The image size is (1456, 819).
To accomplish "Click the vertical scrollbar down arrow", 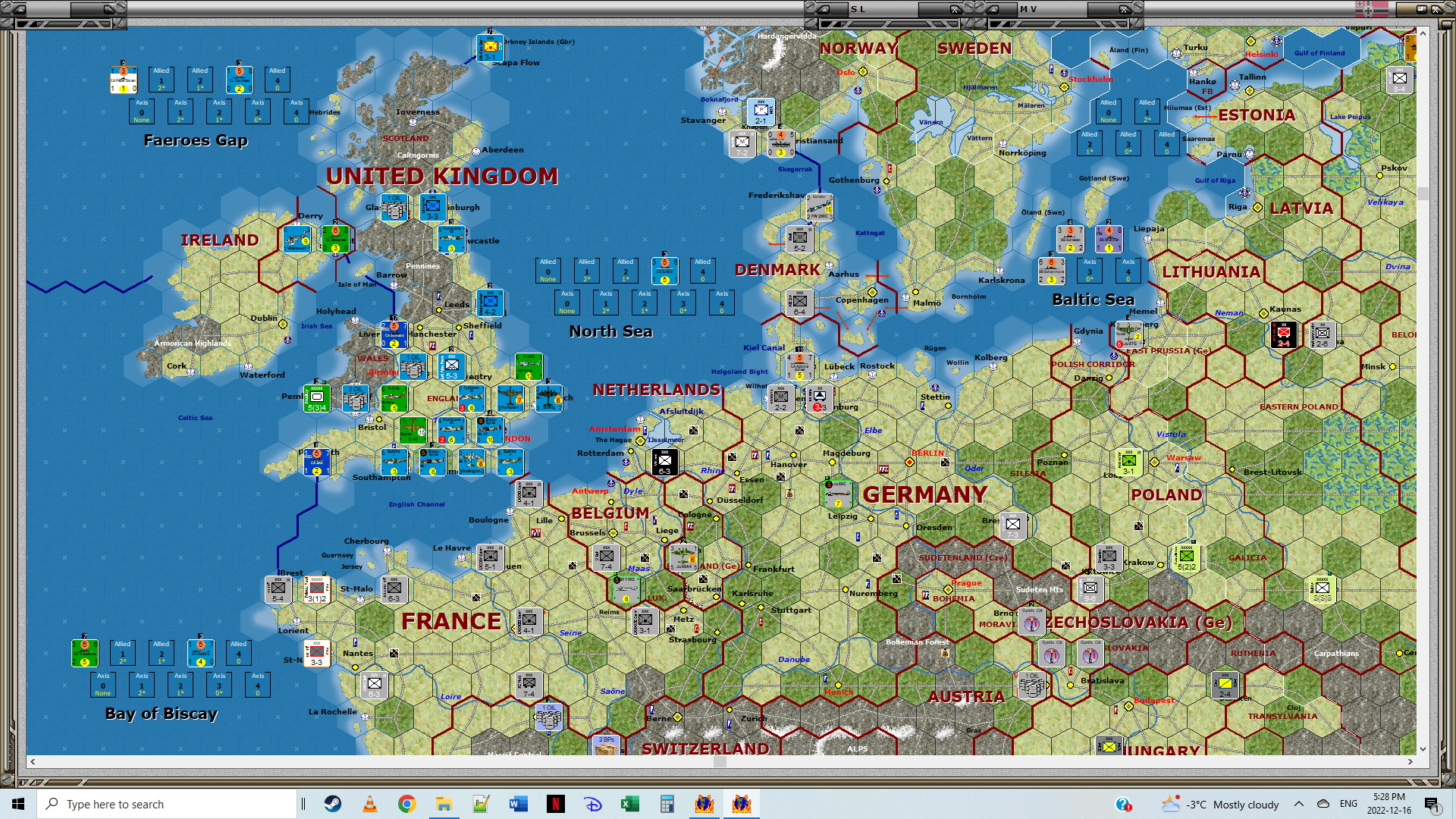I will click(x=1423, y=749).
